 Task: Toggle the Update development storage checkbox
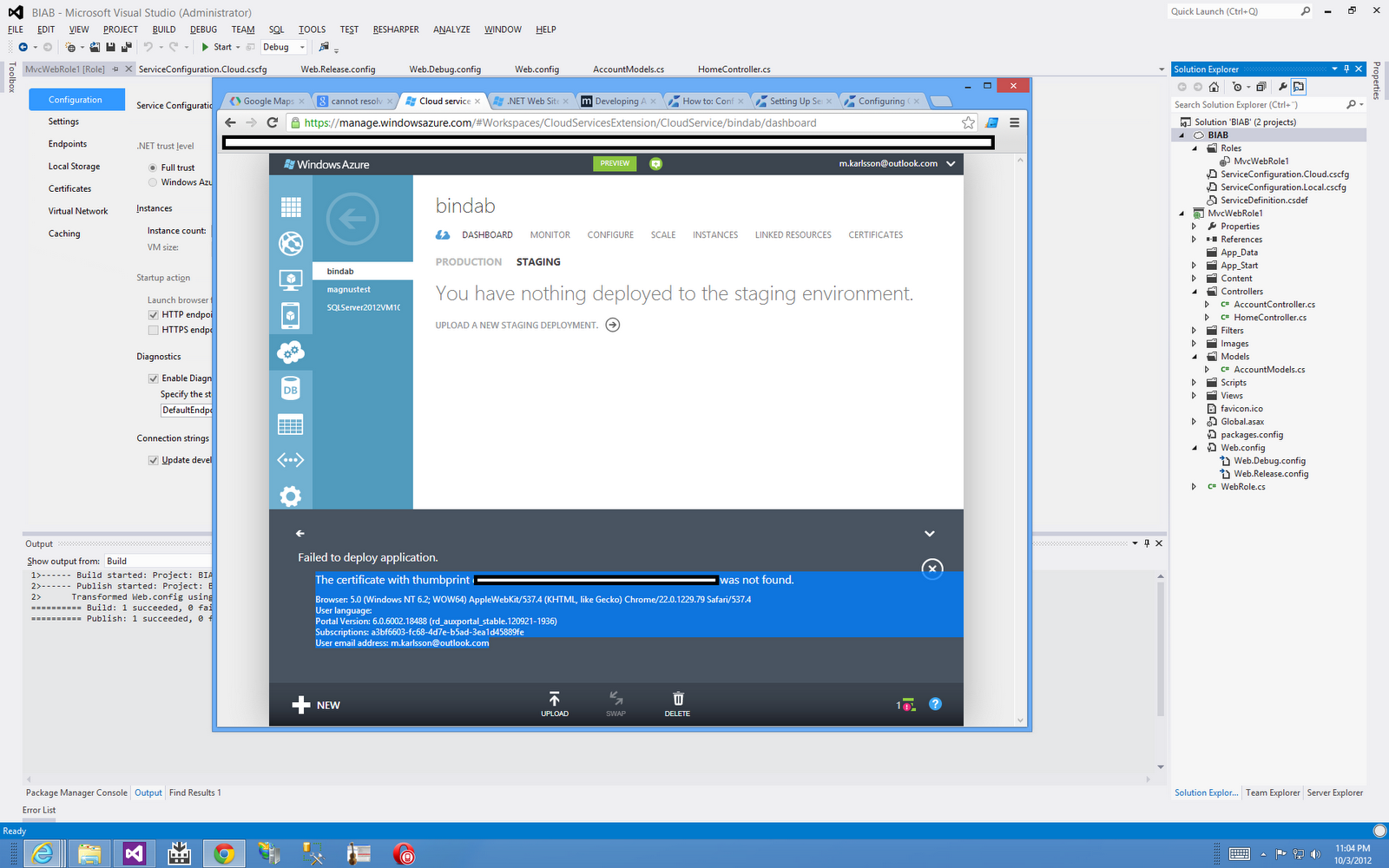pyautogui.click(x=153, y=460)
